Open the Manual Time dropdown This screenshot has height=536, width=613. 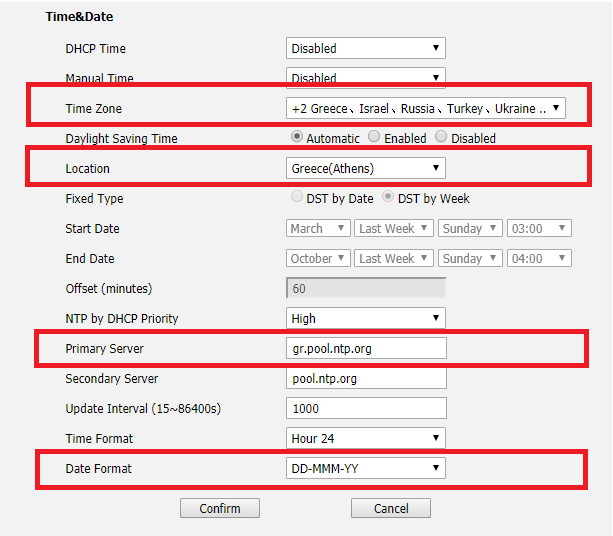click(365, 78)
